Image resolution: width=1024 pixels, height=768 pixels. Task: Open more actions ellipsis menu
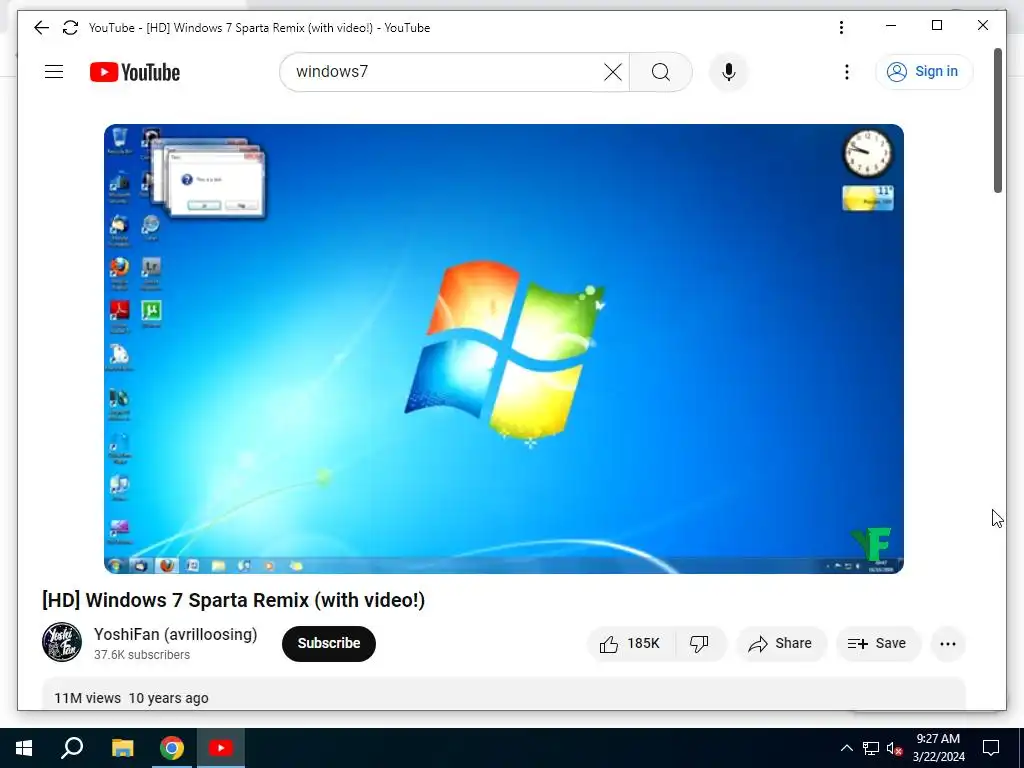948,644
